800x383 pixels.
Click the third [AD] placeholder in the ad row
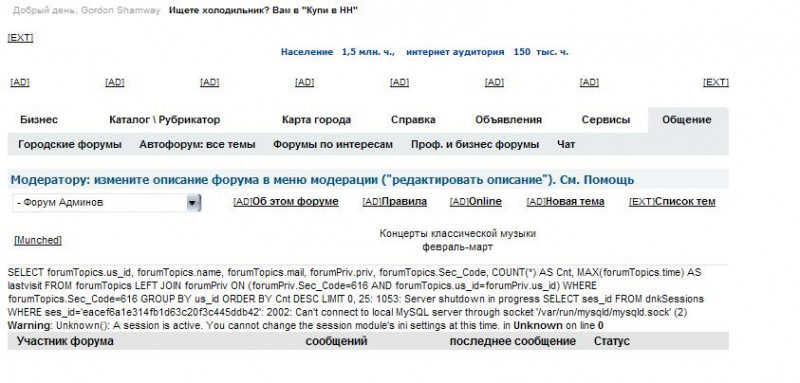tap(210, 82)
